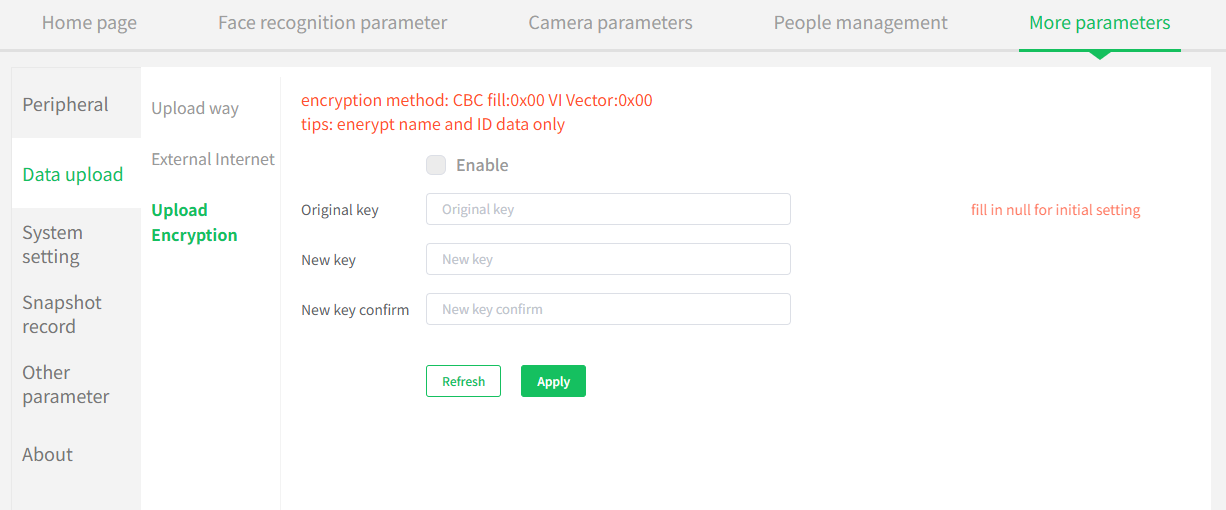Click into the Original key field
The width and height of the screenshot is (1226, 510).
point(608,209)
